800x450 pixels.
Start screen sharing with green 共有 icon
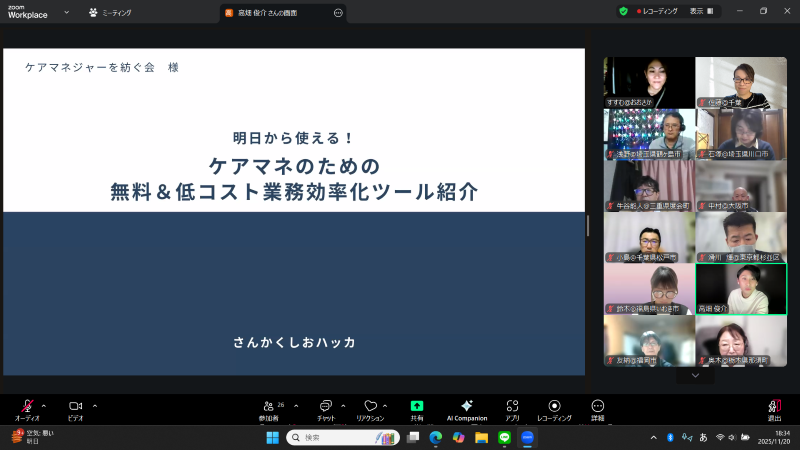click(417, 407)
